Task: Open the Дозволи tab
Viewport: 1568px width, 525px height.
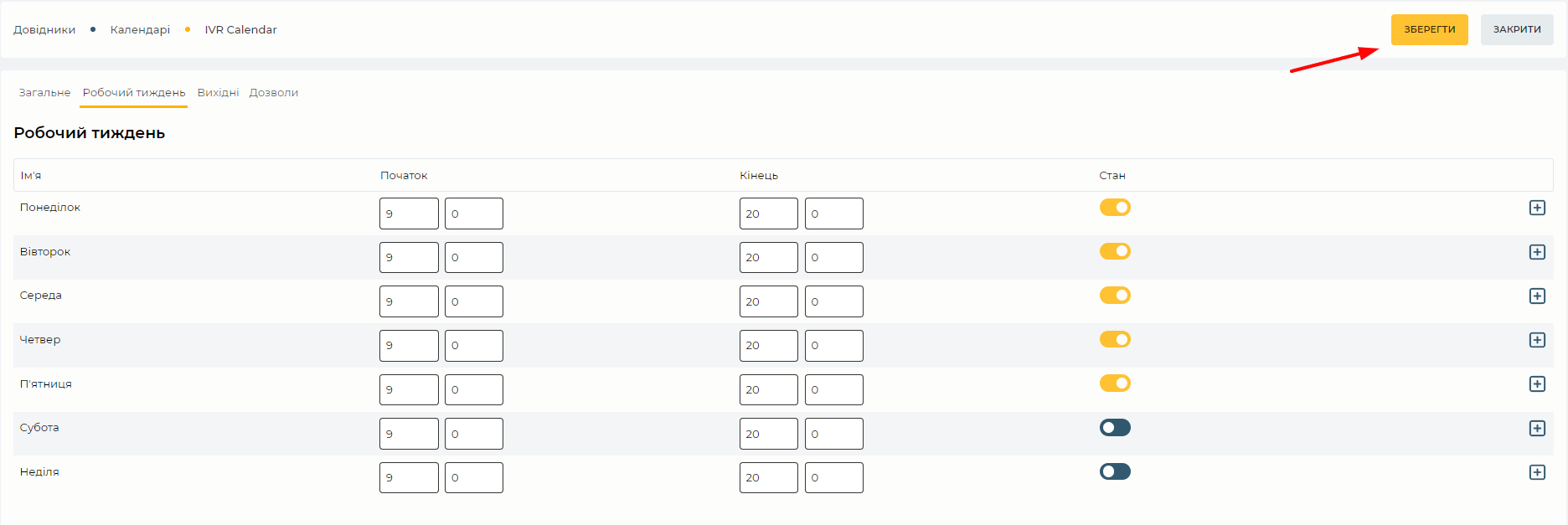Action: click(x=274, y=92)
